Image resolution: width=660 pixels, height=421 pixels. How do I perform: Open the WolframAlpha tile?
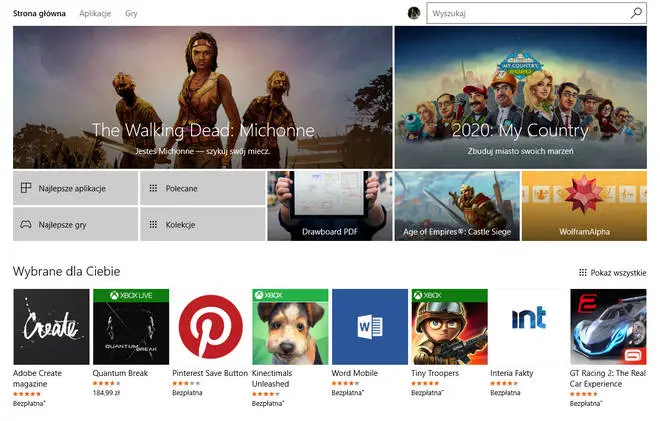click(x=584, y=206)
